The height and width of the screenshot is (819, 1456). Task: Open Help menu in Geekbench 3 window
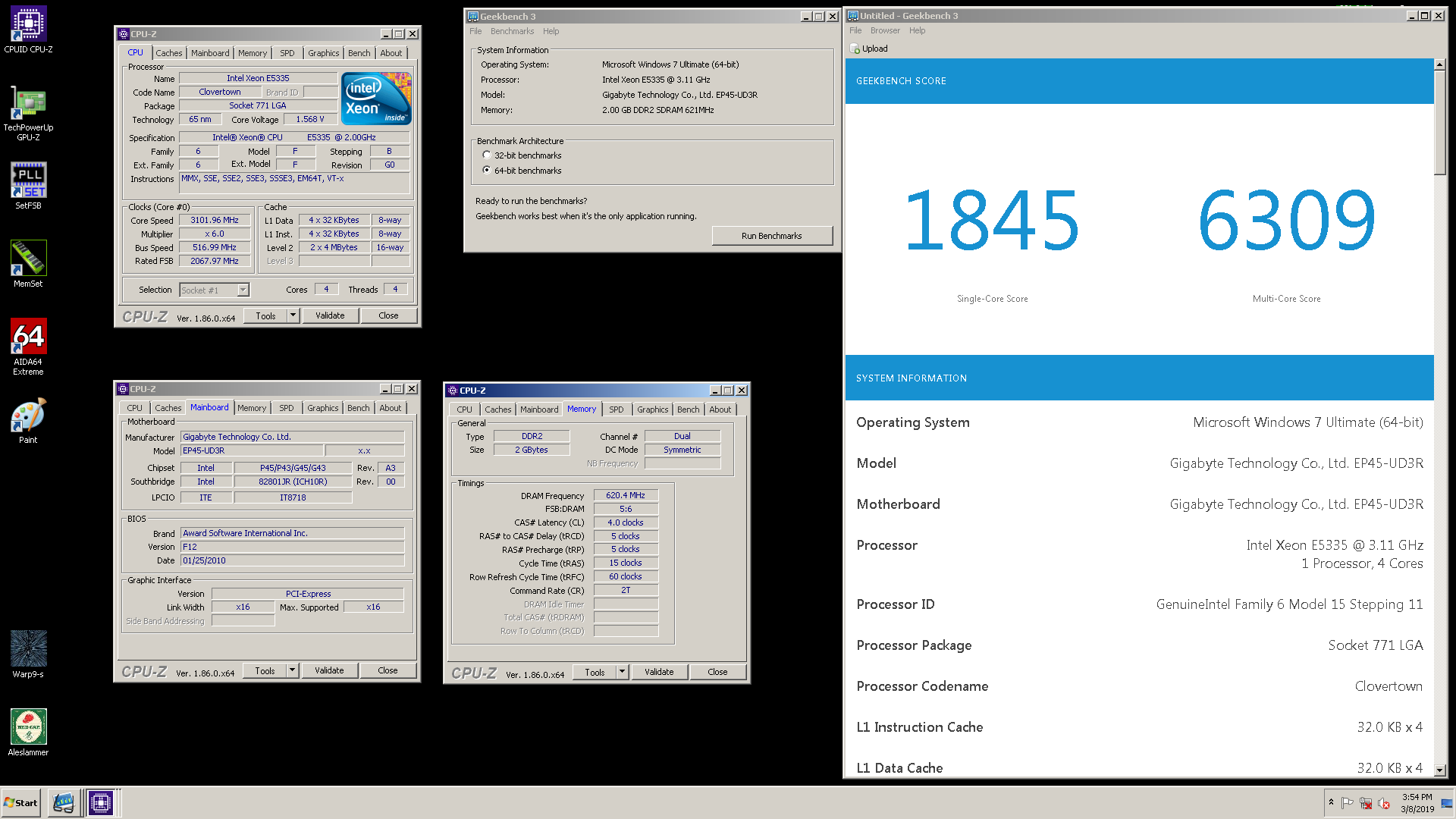551,31
